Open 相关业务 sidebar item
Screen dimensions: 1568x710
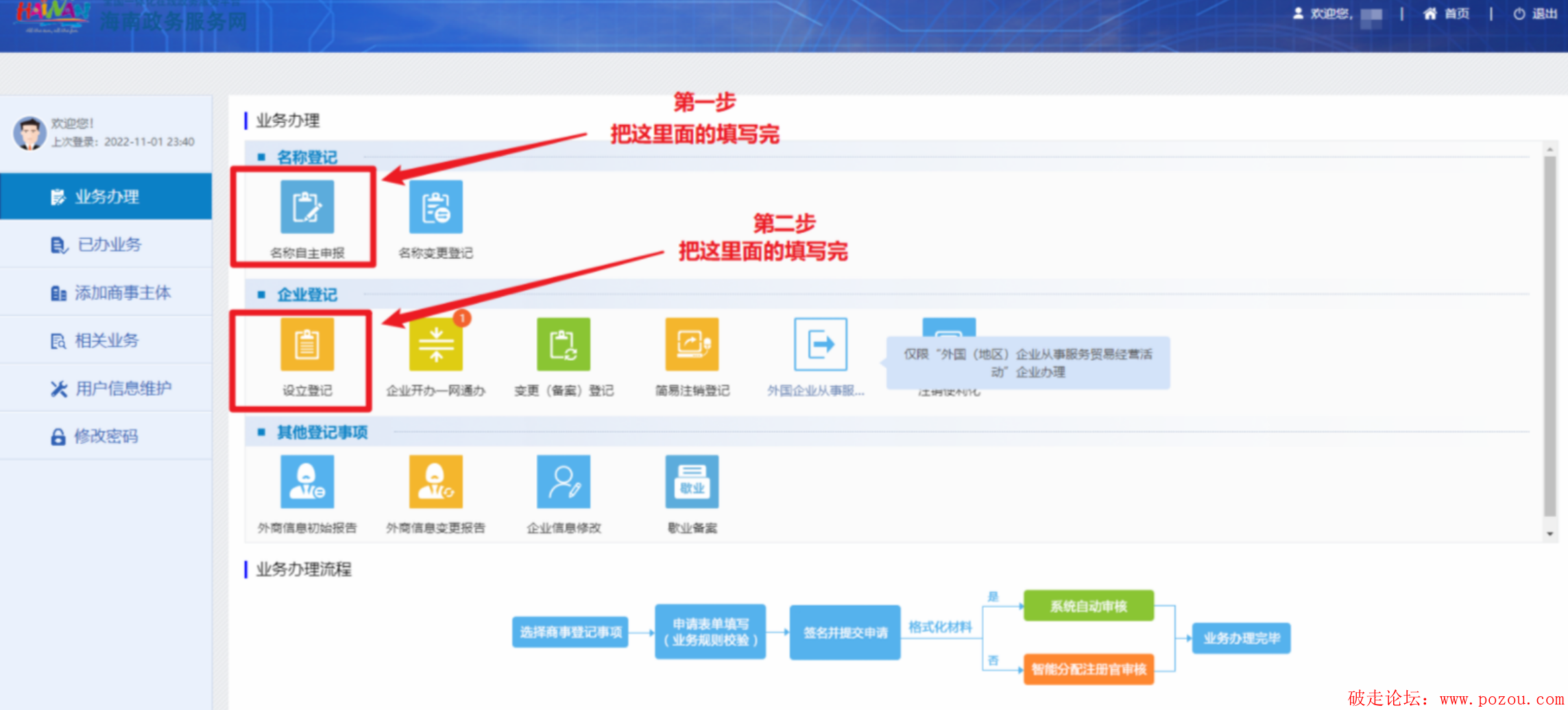click(x=106, y=341)
